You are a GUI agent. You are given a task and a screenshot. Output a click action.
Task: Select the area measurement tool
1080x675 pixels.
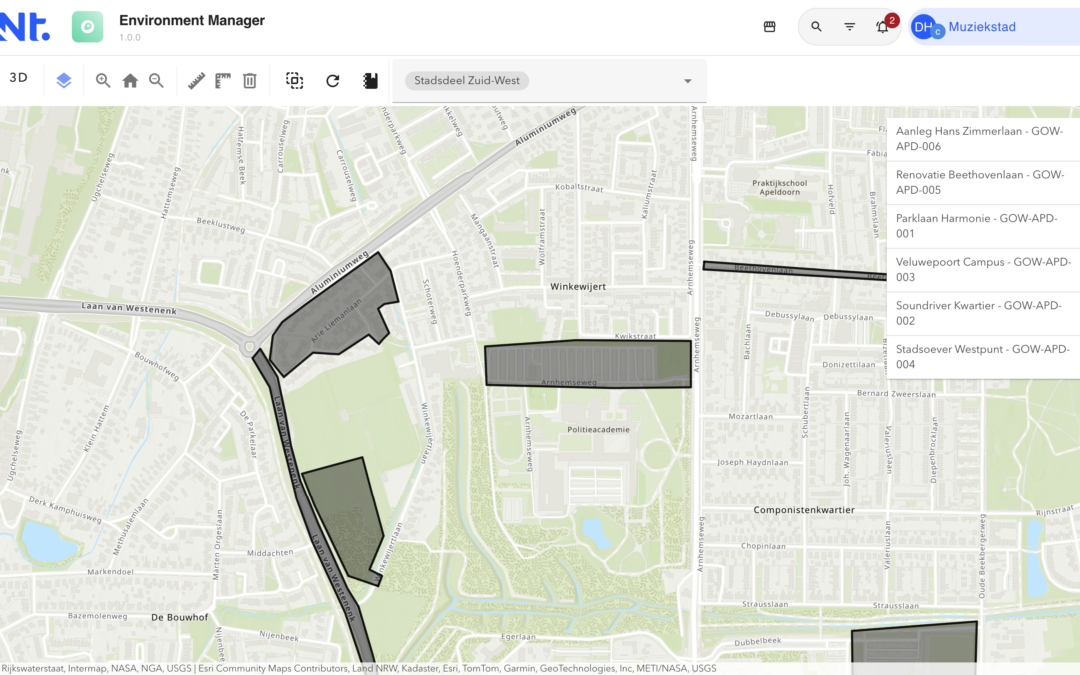222,81
